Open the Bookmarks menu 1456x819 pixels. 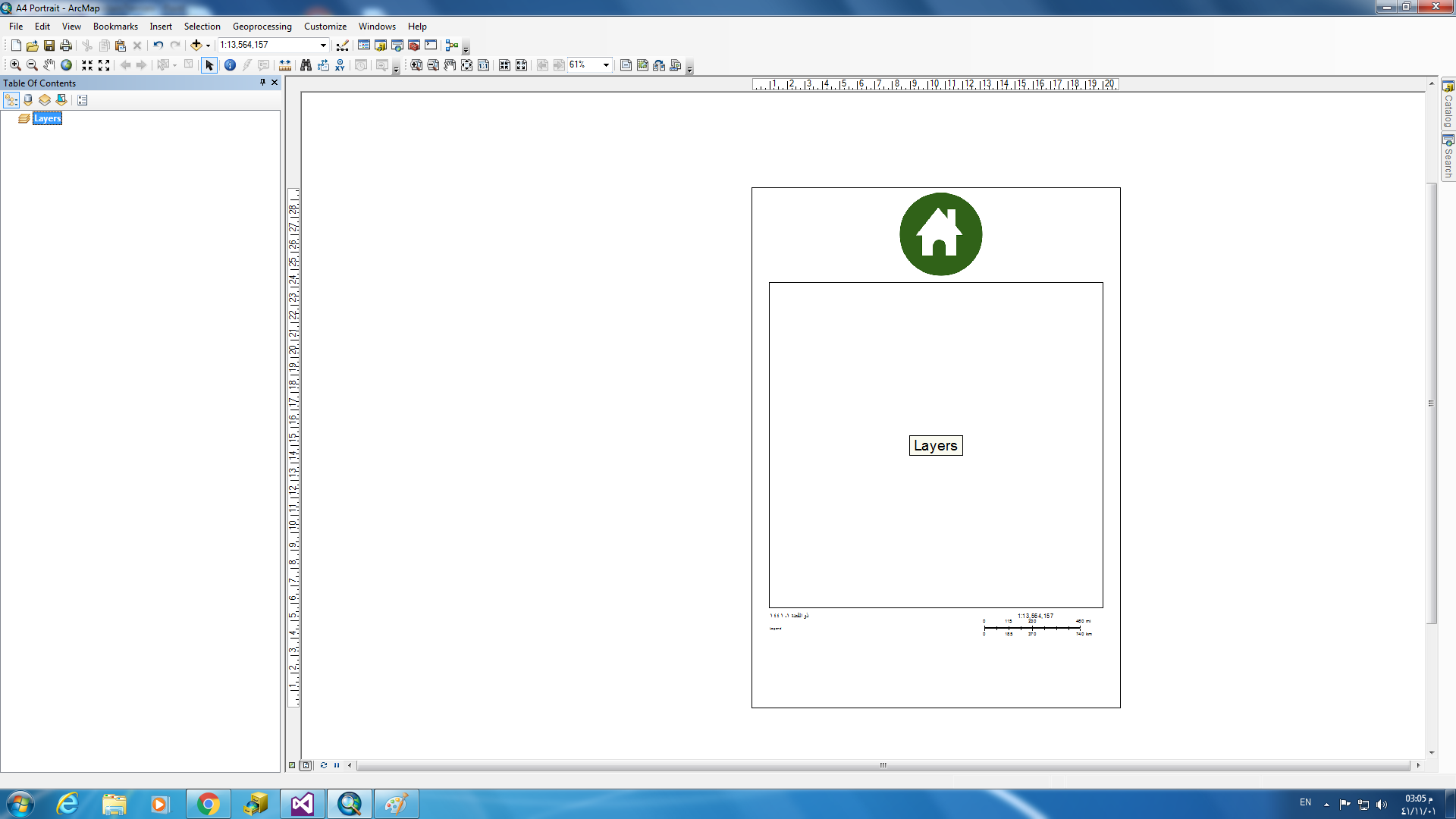point(115,27)
